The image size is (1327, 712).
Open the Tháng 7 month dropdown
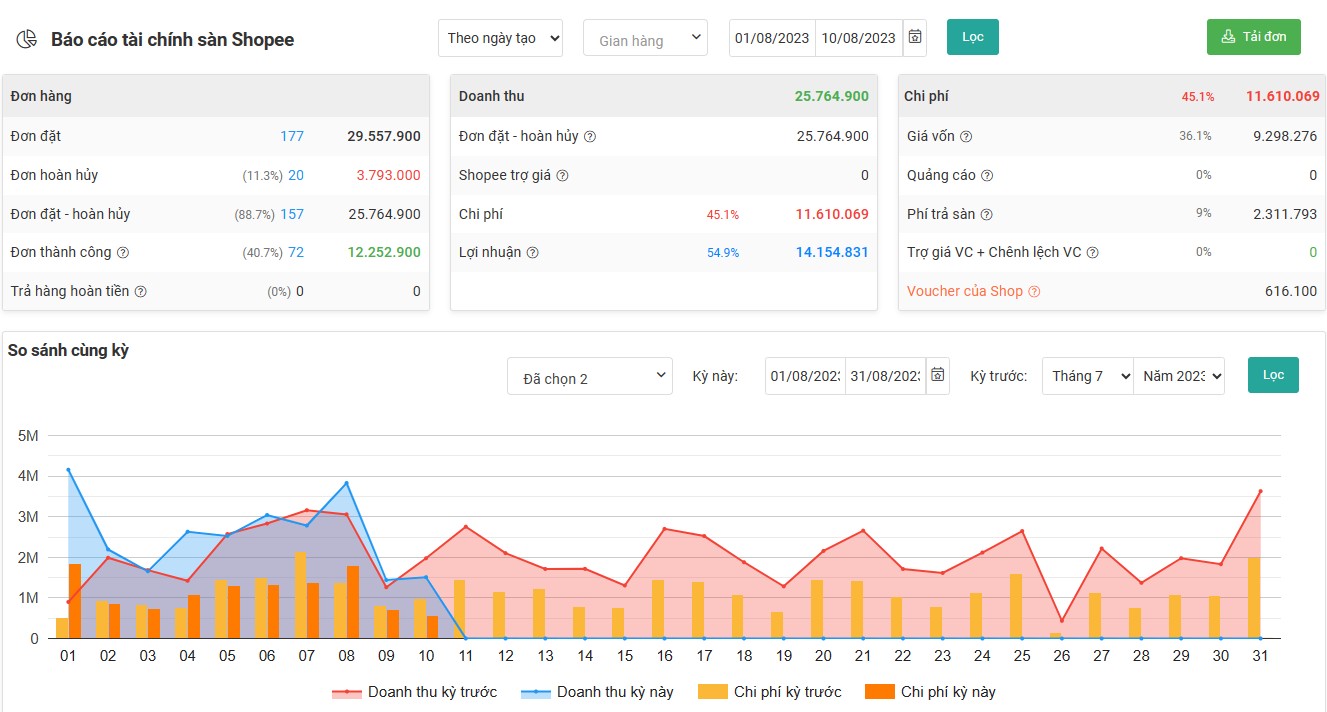click(1088, 376)
